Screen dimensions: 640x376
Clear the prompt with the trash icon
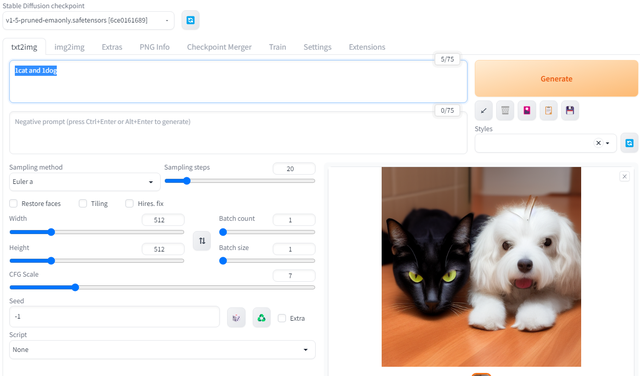505,110
